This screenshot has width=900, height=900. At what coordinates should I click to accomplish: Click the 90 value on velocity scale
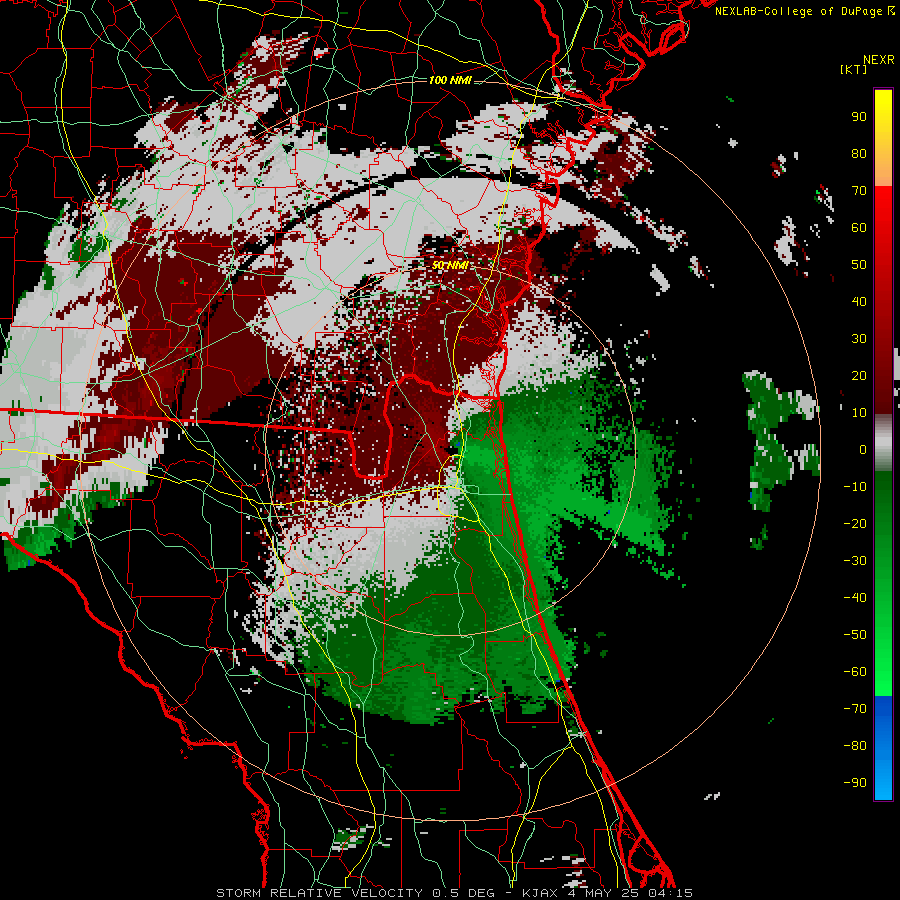(x=859, y=117)
